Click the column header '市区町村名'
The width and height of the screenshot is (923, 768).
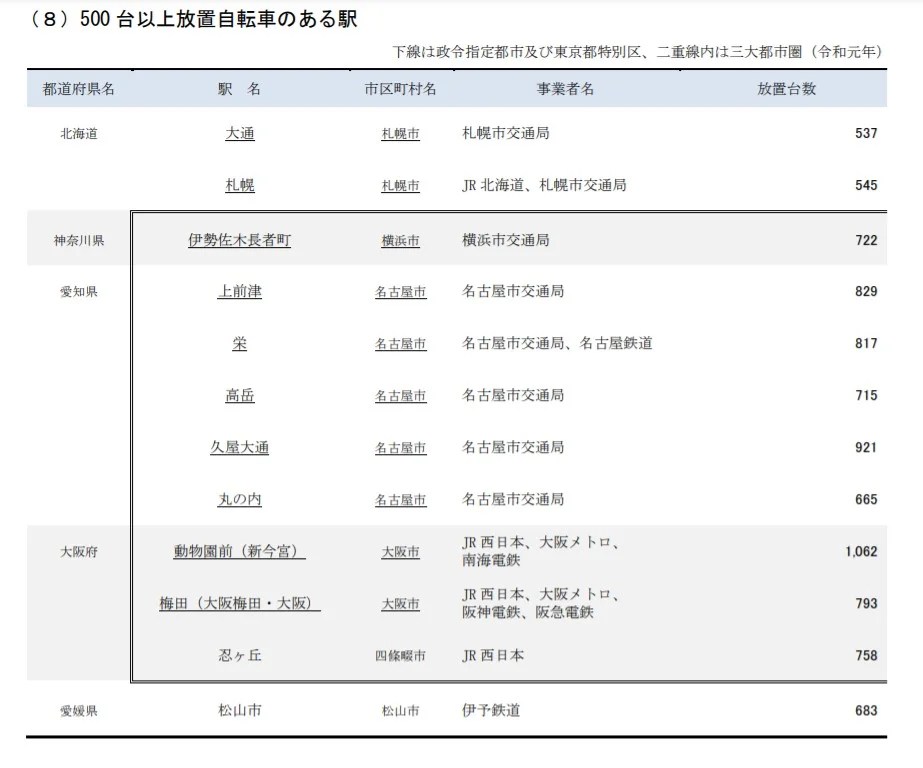click(400, 89)
